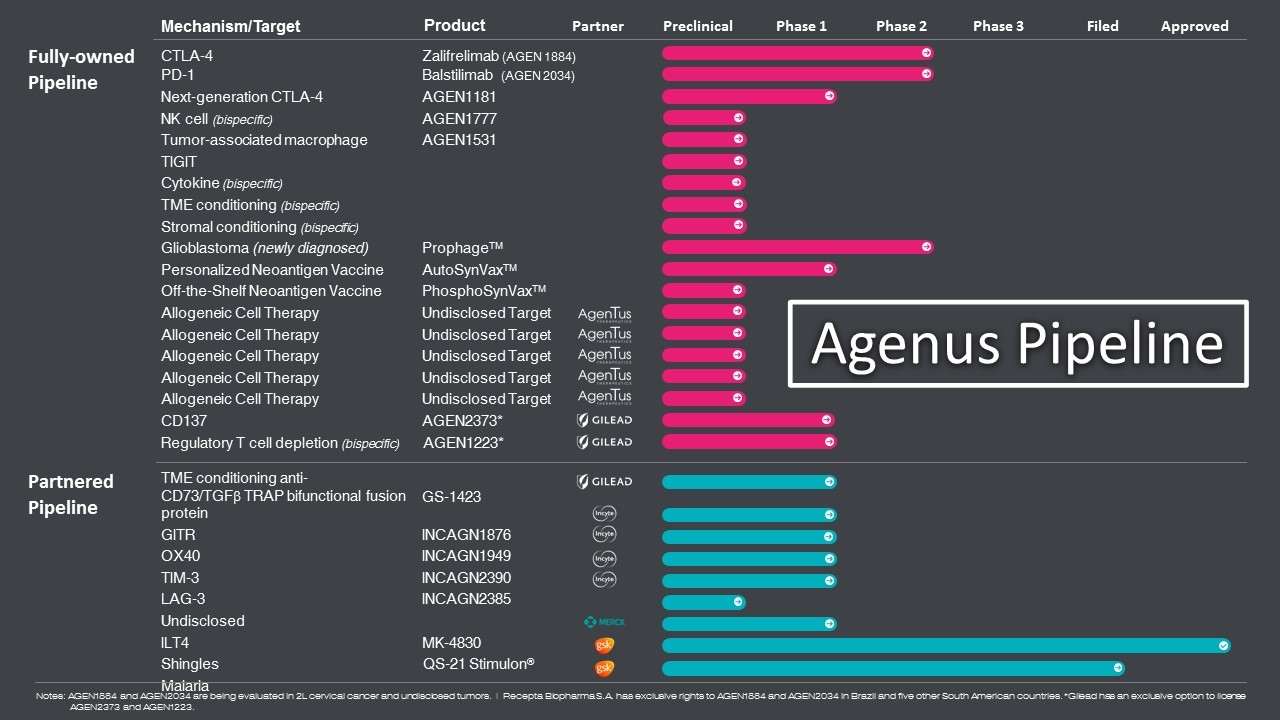Click the Product column header
Screen dimensions: 1280x720
pos(455,26)
